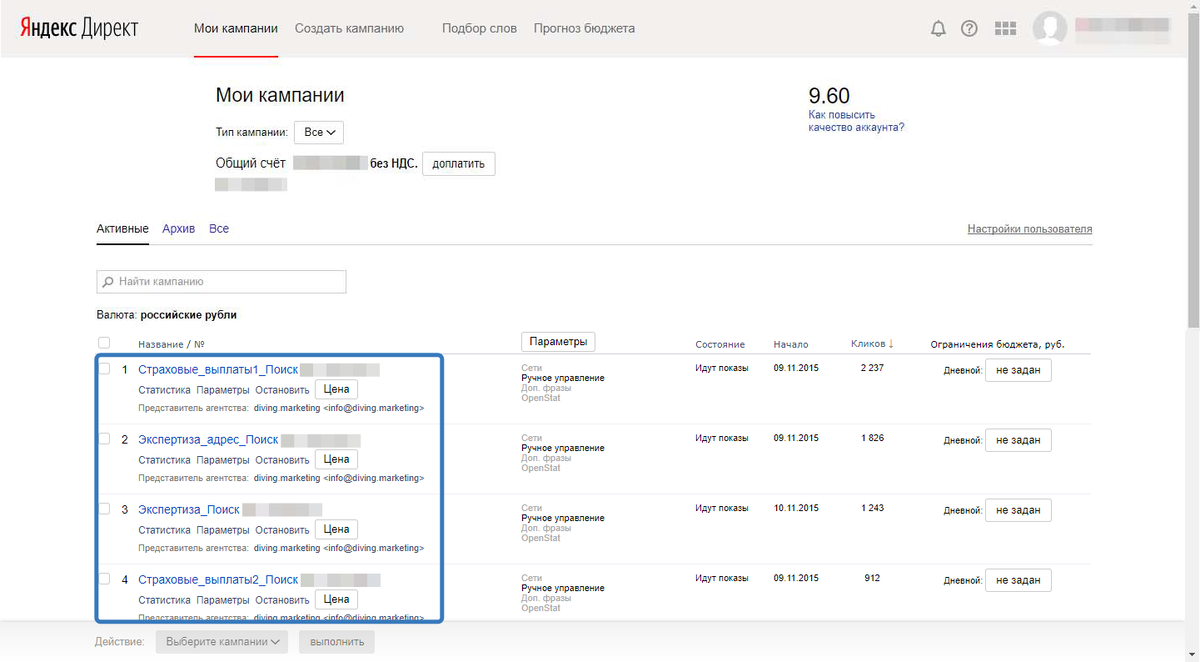Screen dimensions: 1200x662
Task: Check the box for Страховые_выплаты2_Поиск
Action: click(x=104, y=579)
